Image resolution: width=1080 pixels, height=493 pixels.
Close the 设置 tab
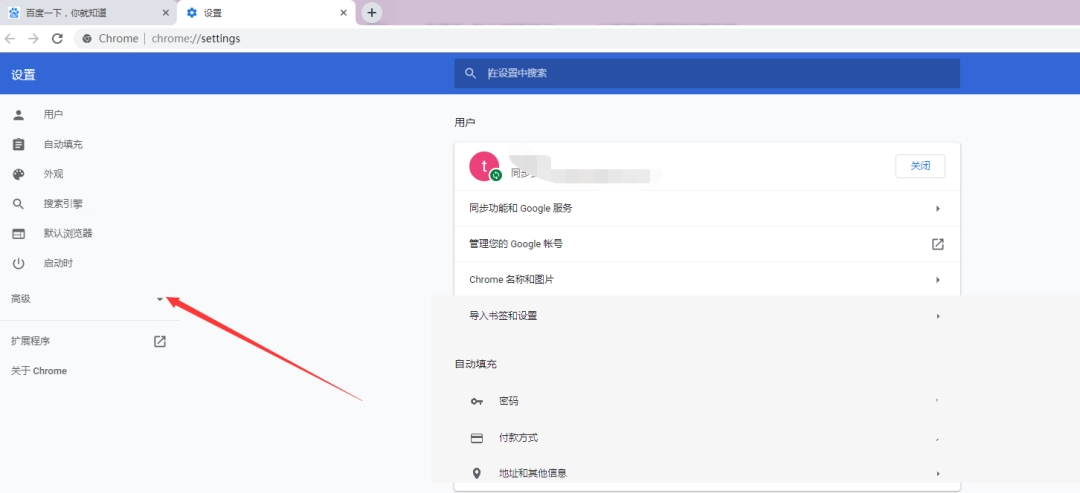(x=344, y=13)
